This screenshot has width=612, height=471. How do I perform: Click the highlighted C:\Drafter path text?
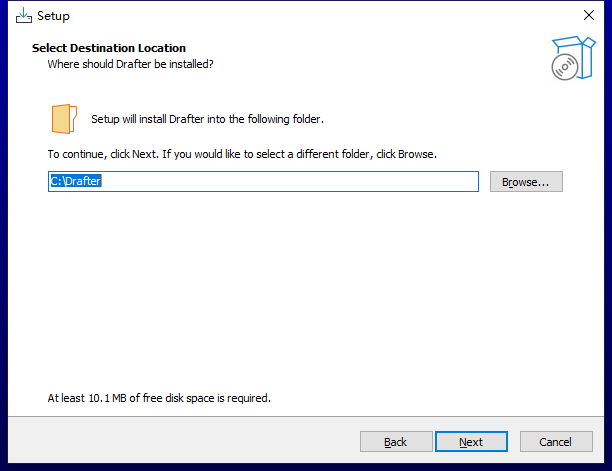[x=76, y=181]
